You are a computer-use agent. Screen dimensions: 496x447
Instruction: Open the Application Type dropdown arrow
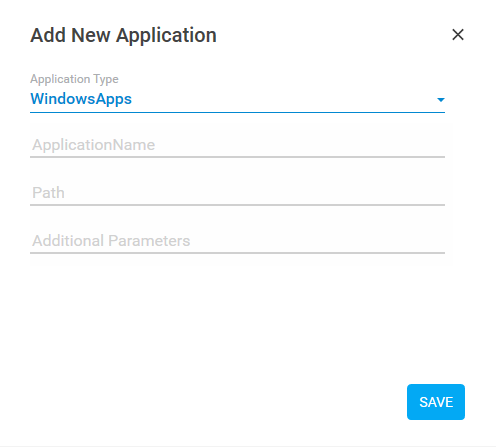[x=441, y=100]
